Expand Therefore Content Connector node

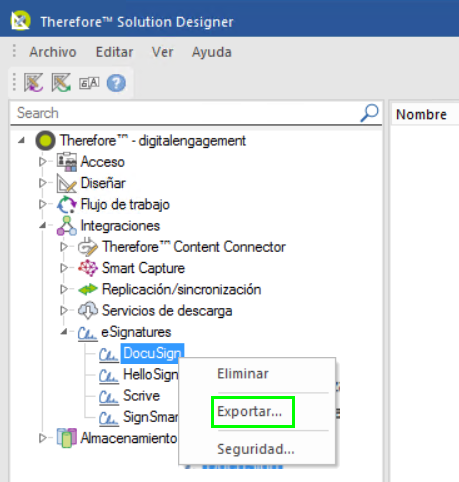pos(64,247)
